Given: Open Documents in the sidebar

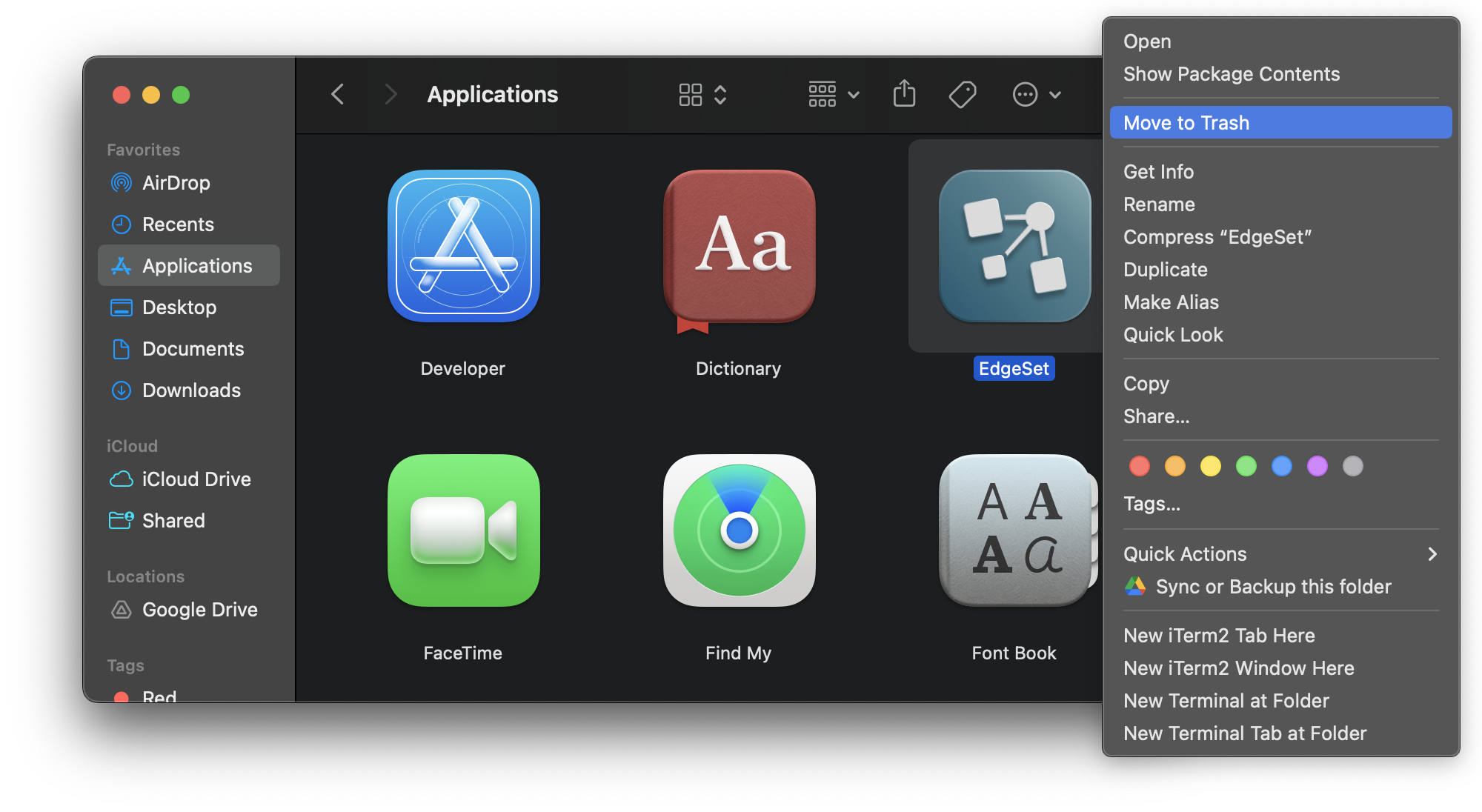Looking at the screenshot, I should 189,349.
